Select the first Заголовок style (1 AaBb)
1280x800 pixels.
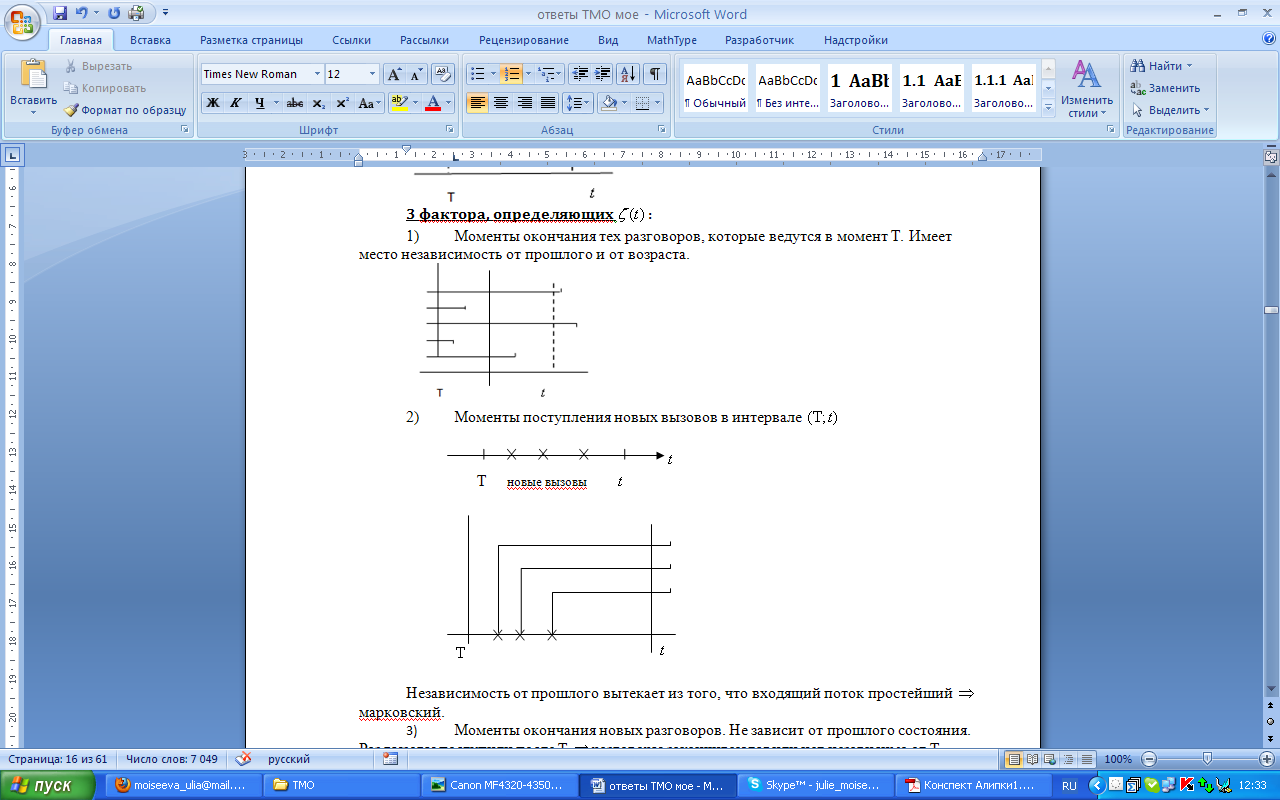860,88
